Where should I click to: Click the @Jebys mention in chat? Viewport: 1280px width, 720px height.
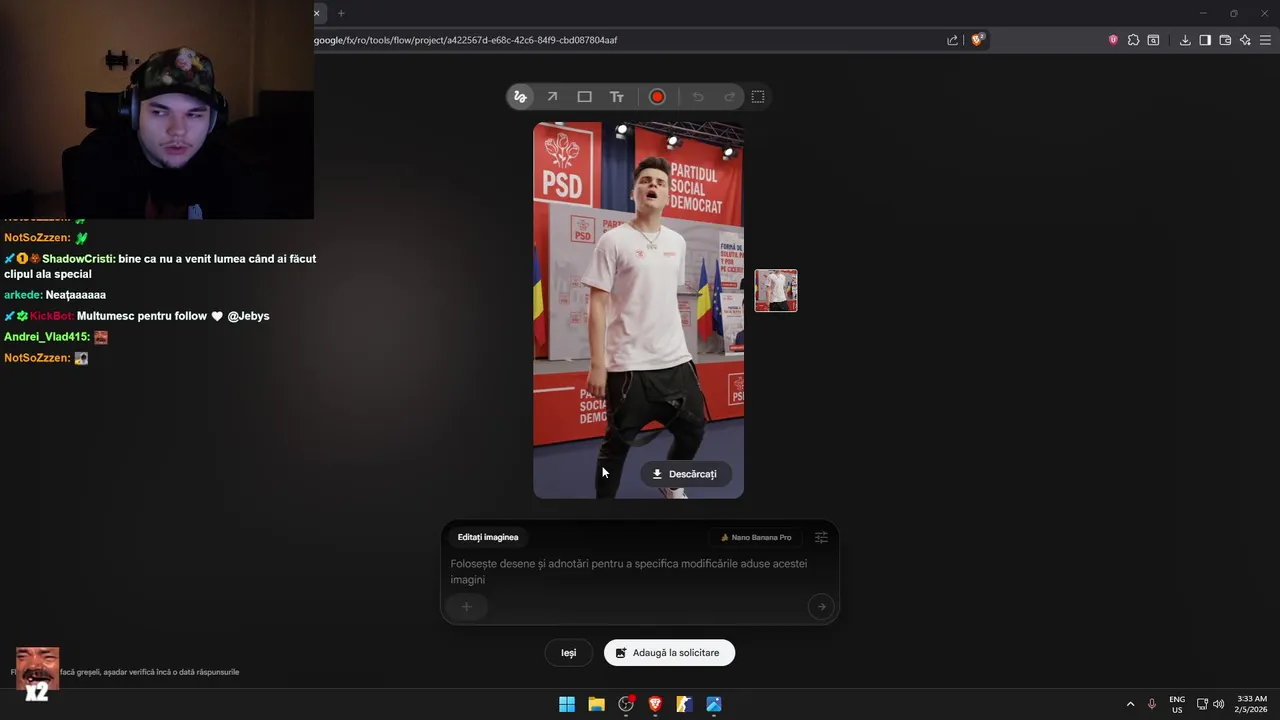pos(248,316)
